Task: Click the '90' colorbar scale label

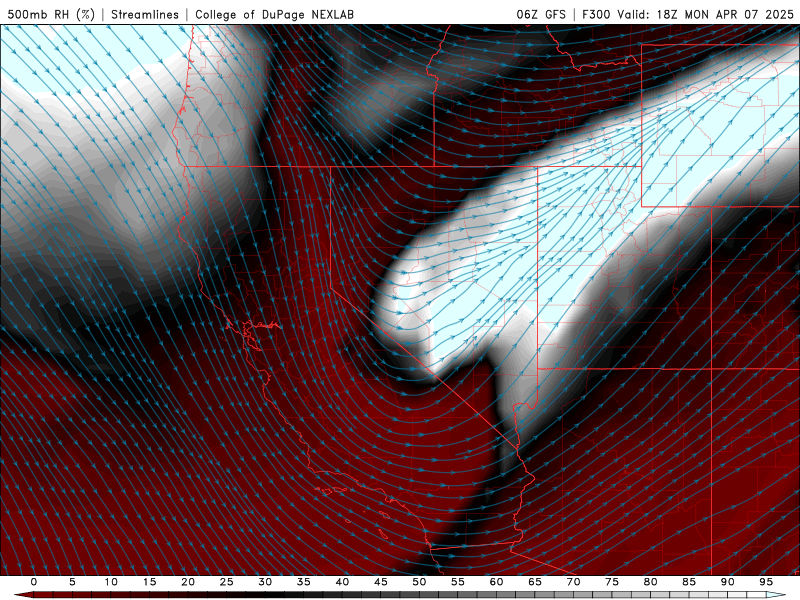Action: pos(728,582)
